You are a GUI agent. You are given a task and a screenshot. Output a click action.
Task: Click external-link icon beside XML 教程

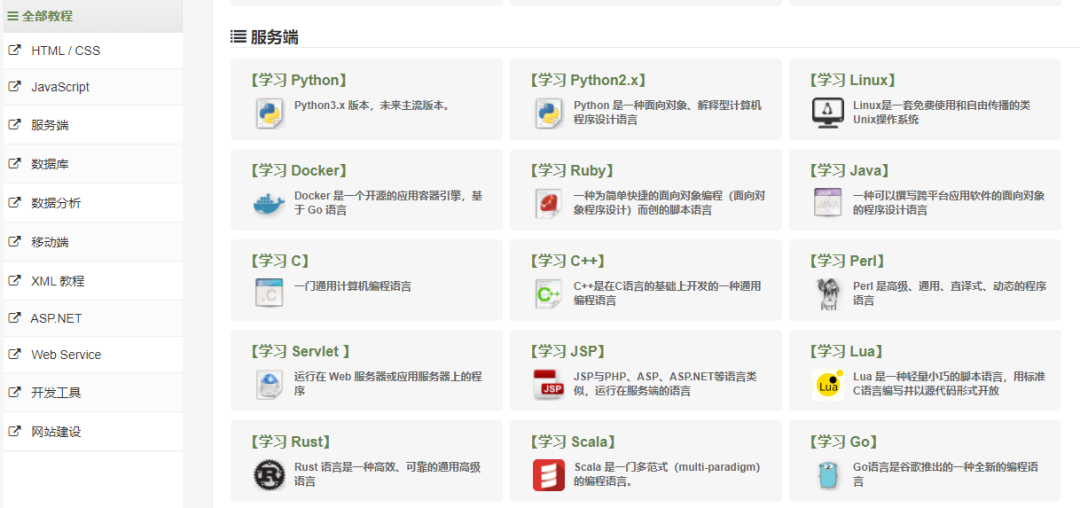pos(14,280)
